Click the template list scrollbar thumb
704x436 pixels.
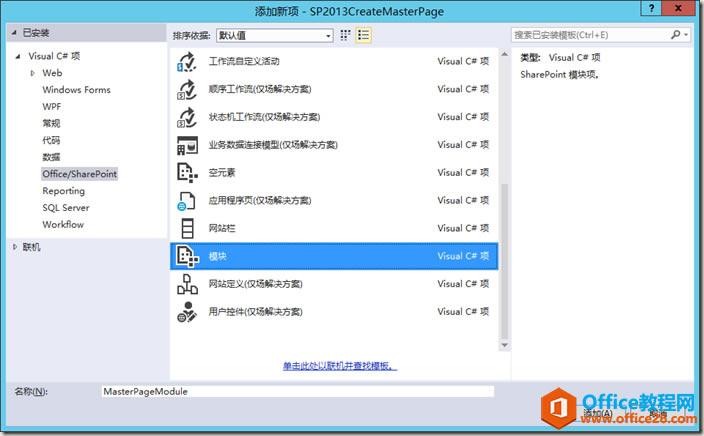point(504,261)
